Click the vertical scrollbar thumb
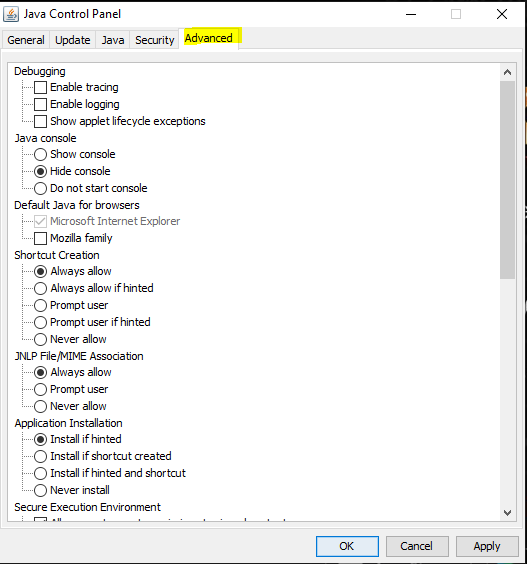 coord(507,180)
